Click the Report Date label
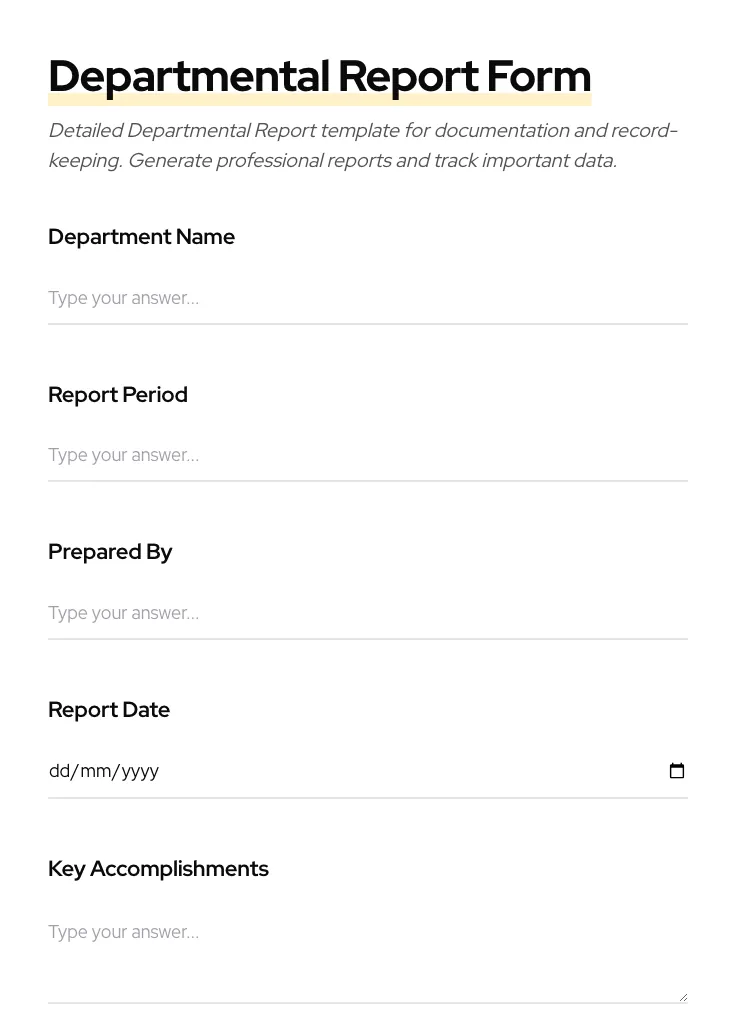The height and width of the screenshot is (1024, 736). tap(109, 709)
